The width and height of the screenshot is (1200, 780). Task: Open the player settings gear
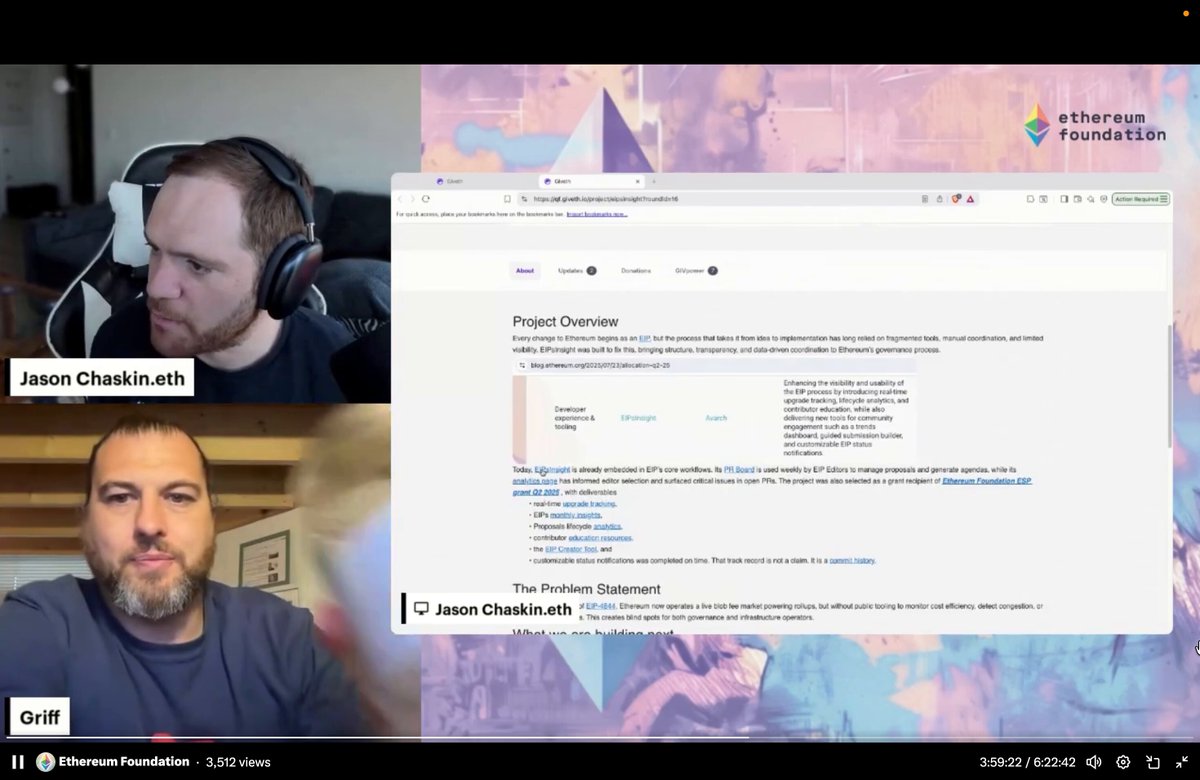(x=1123, y=762)
